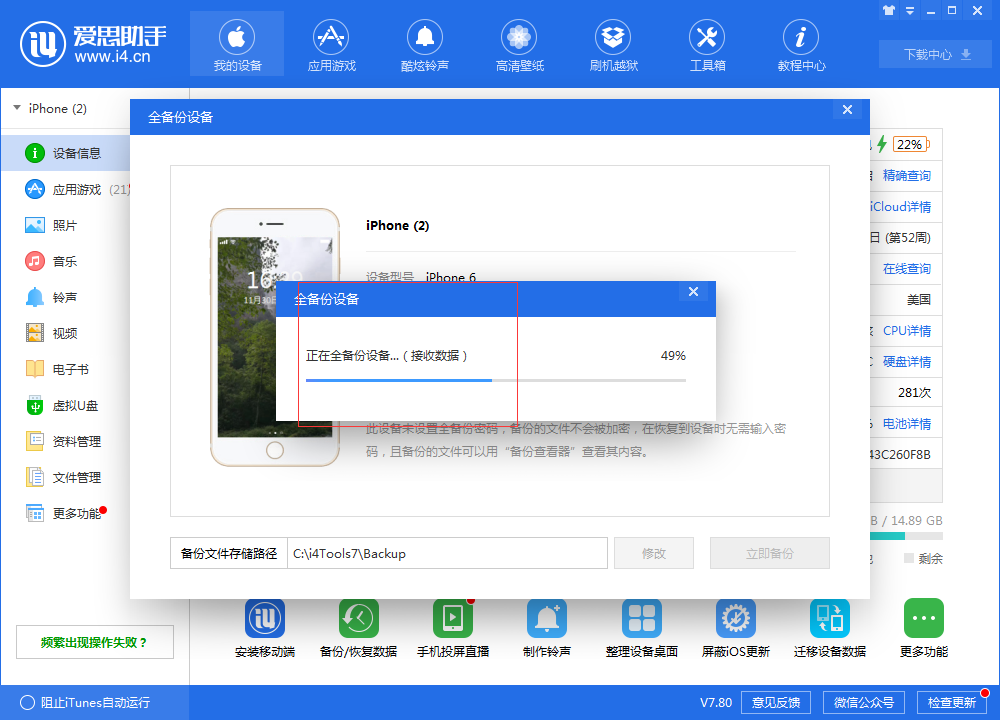
Task: Click the 下载中心 button
Action: (935, 54)
